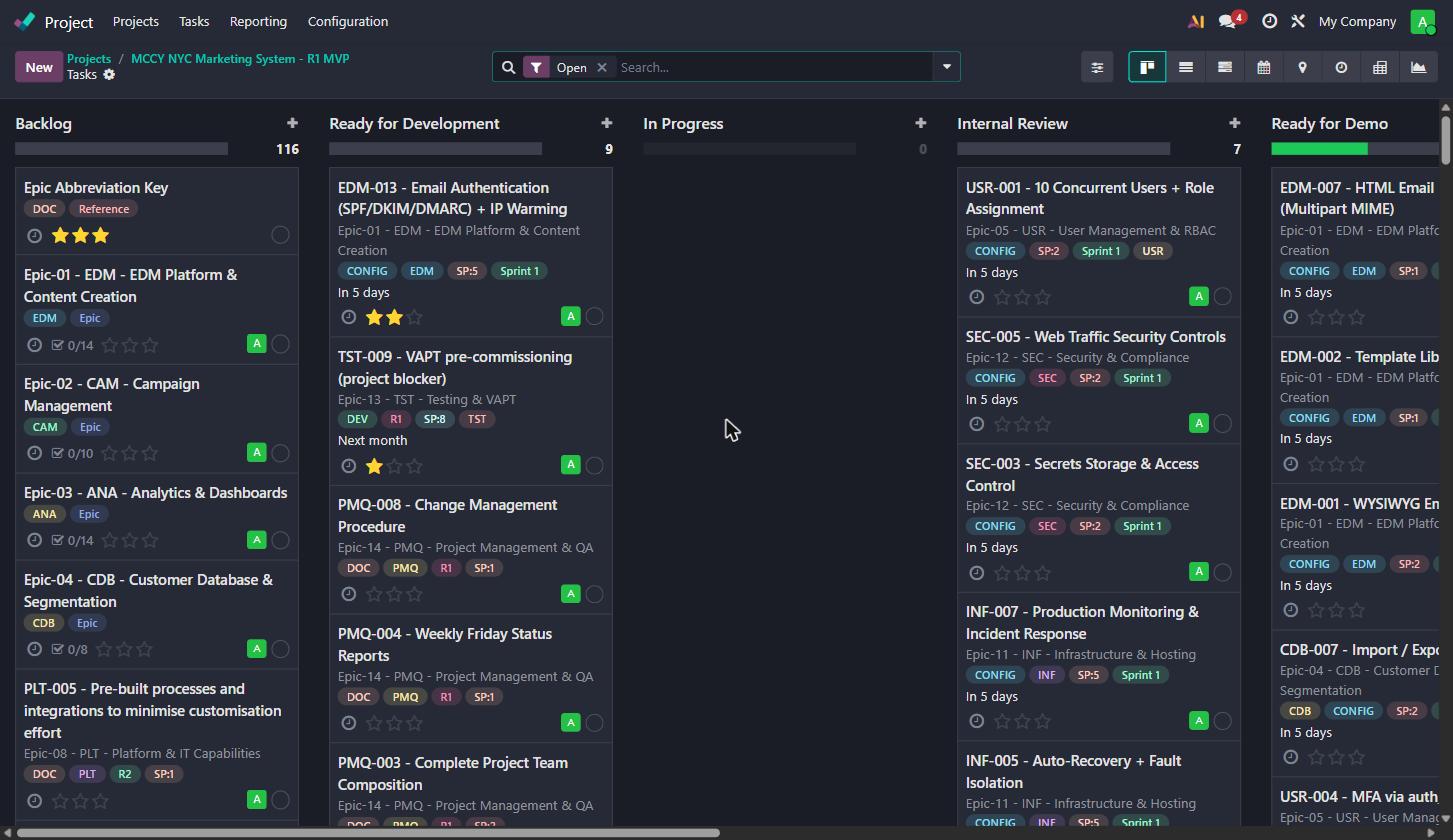Create a task with the New button
Viewport: 1453px width, 840px height.
[39, 67]
